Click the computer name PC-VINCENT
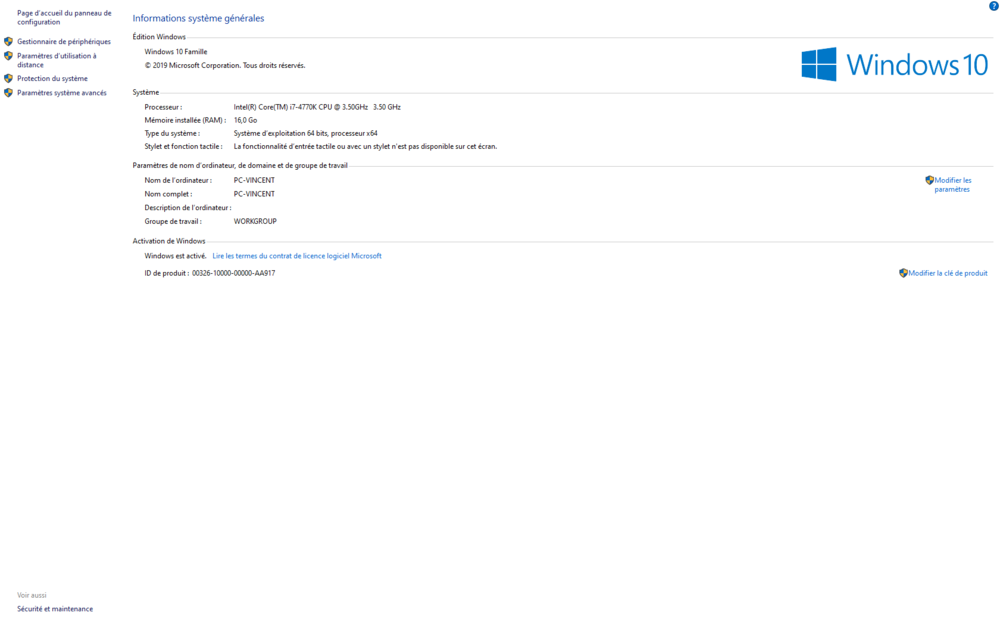The width and height of the screenshot is (1000, 625). pyautogui.click(x=256, y=180)
